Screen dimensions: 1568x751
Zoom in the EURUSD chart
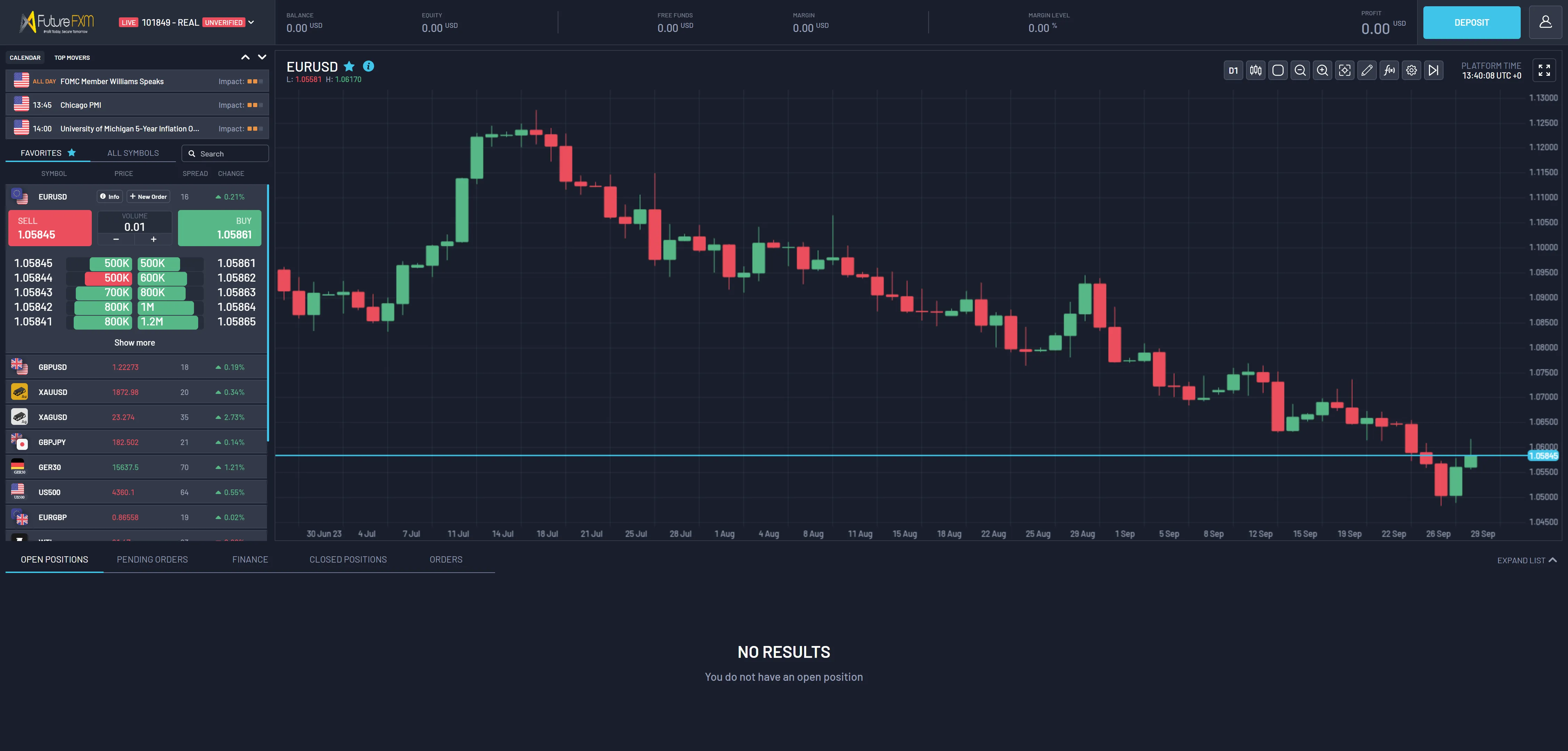pos(1323,71)
